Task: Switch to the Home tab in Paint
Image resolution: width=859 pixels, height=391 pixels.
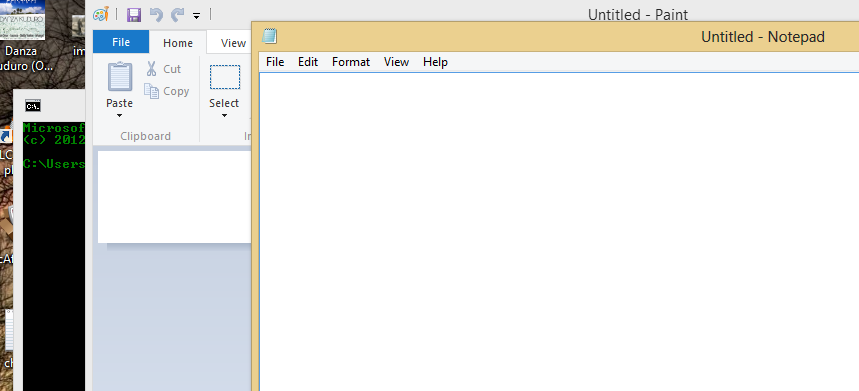Action: click(178, 43)
